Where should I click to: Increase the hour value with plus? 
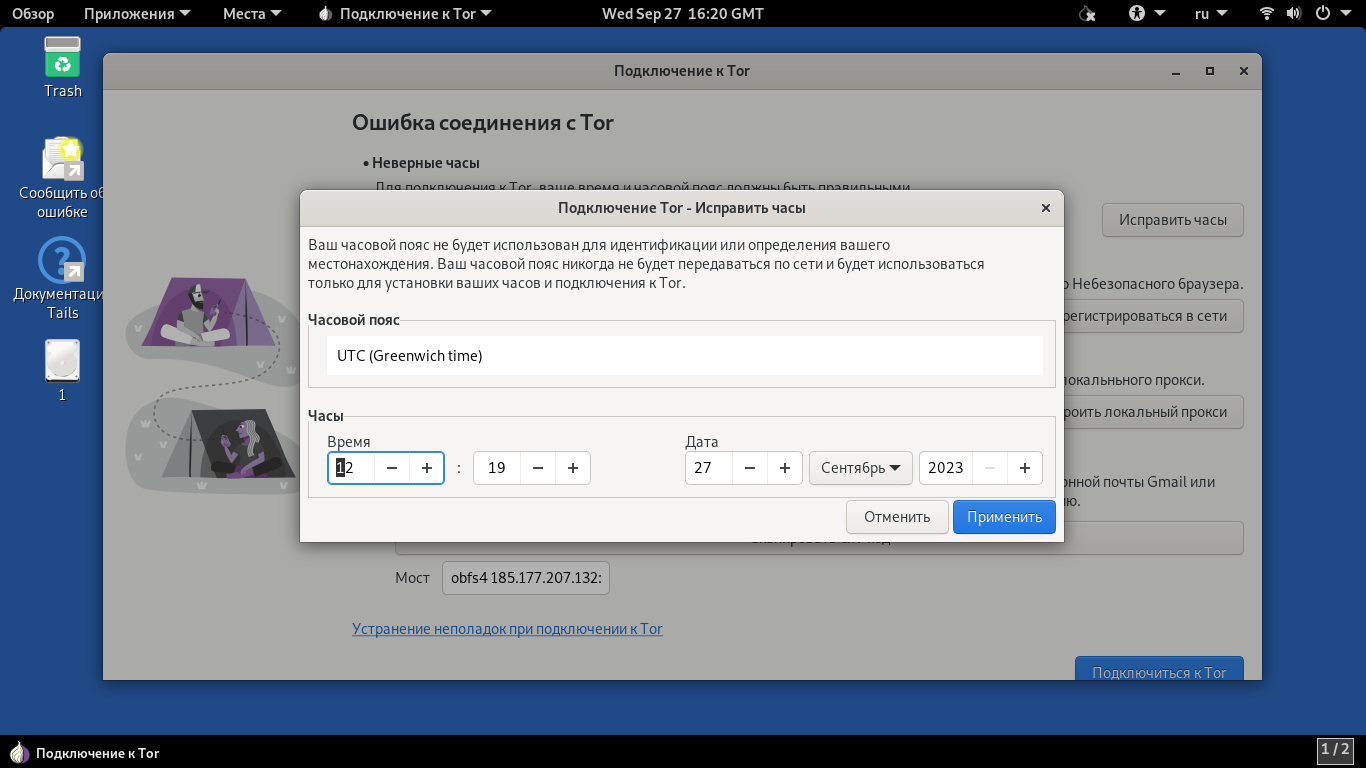(x=427, y=468)
